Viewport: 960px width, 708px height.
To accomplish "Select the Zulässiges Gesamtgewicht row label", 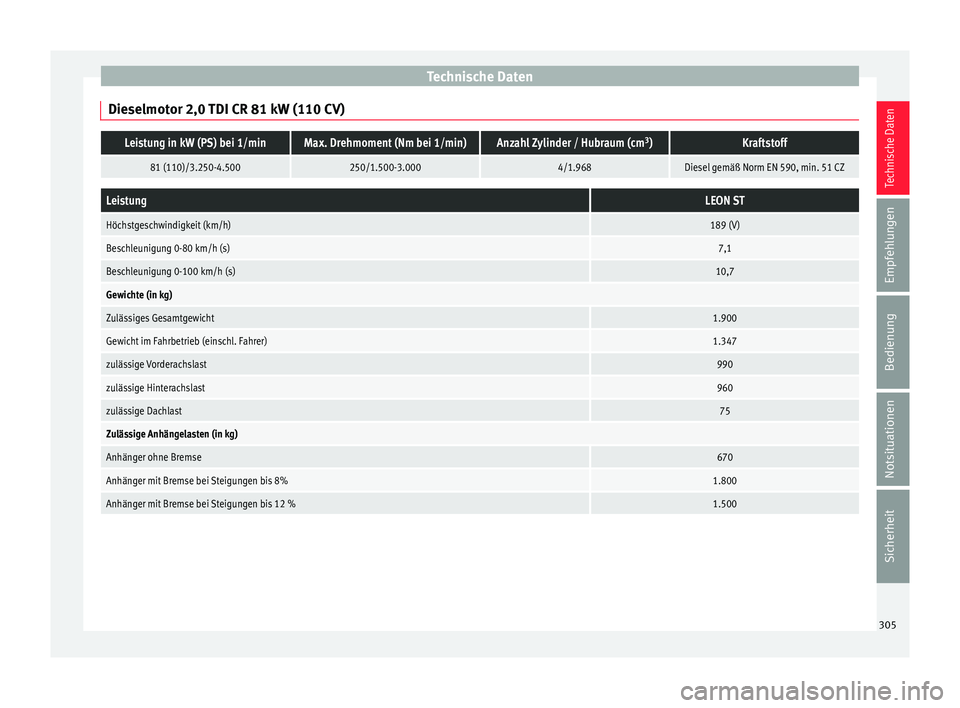I will pyautogui.click(x=160, y=318).
